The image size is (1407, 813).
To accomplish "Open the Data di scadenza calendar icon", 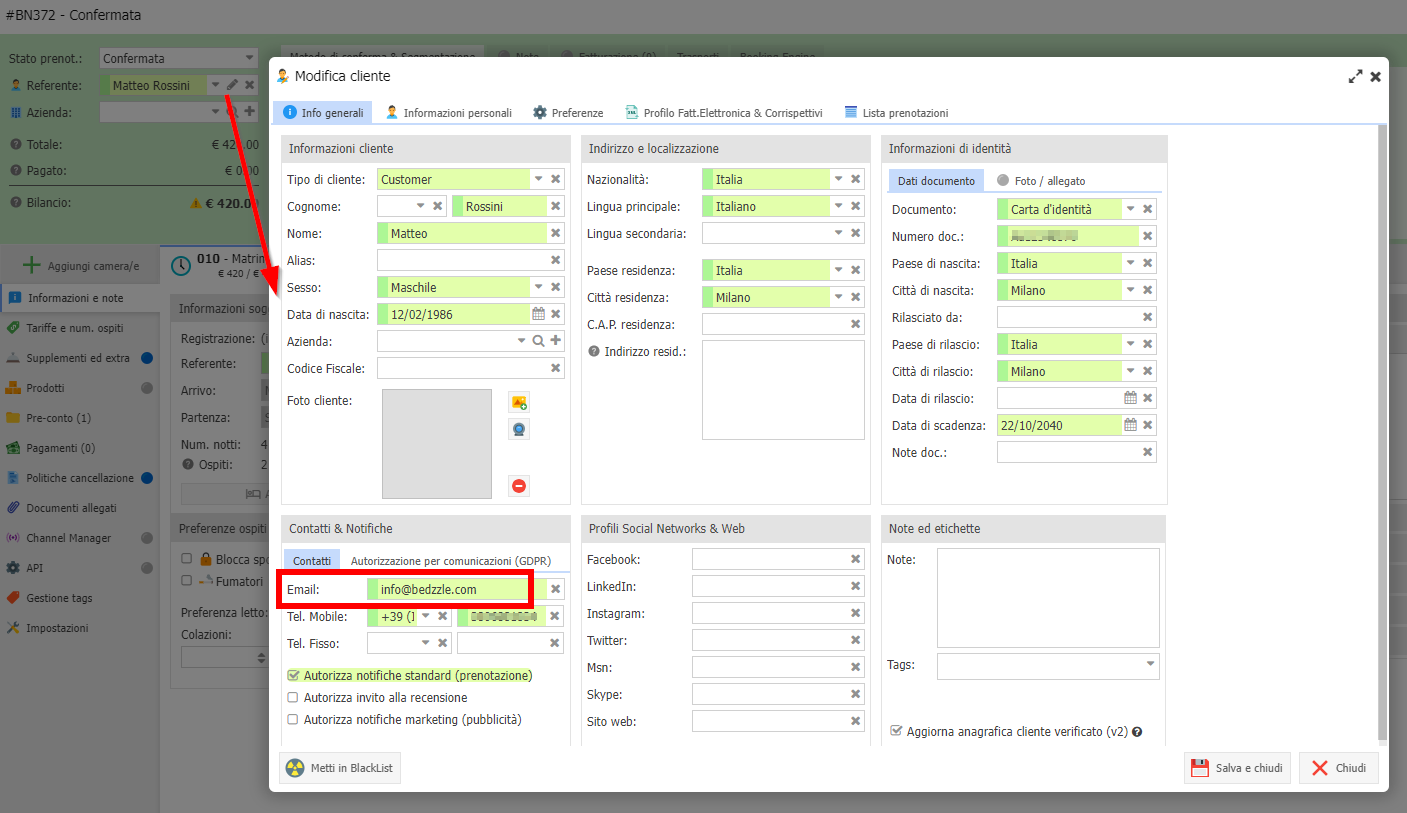I will coord(1130,425).
